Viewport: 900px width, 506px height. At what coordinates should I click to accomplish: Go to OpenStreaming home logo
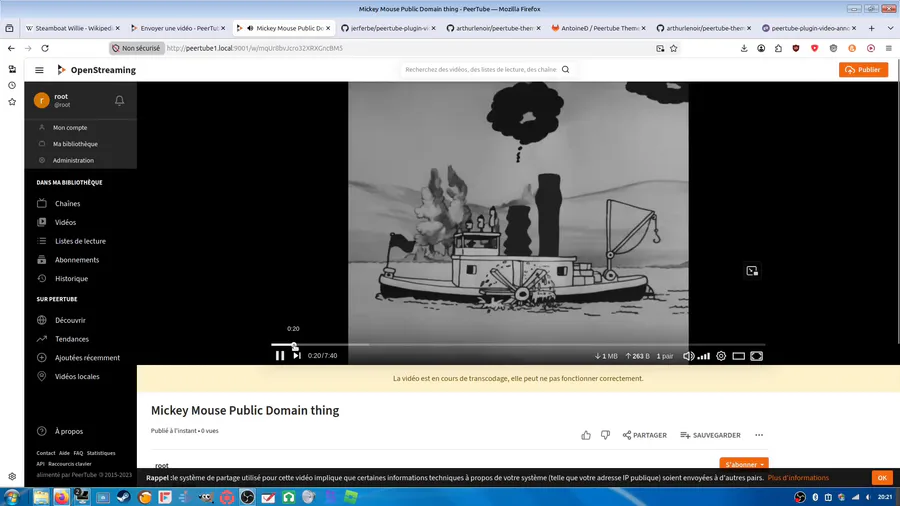[96, 70]
